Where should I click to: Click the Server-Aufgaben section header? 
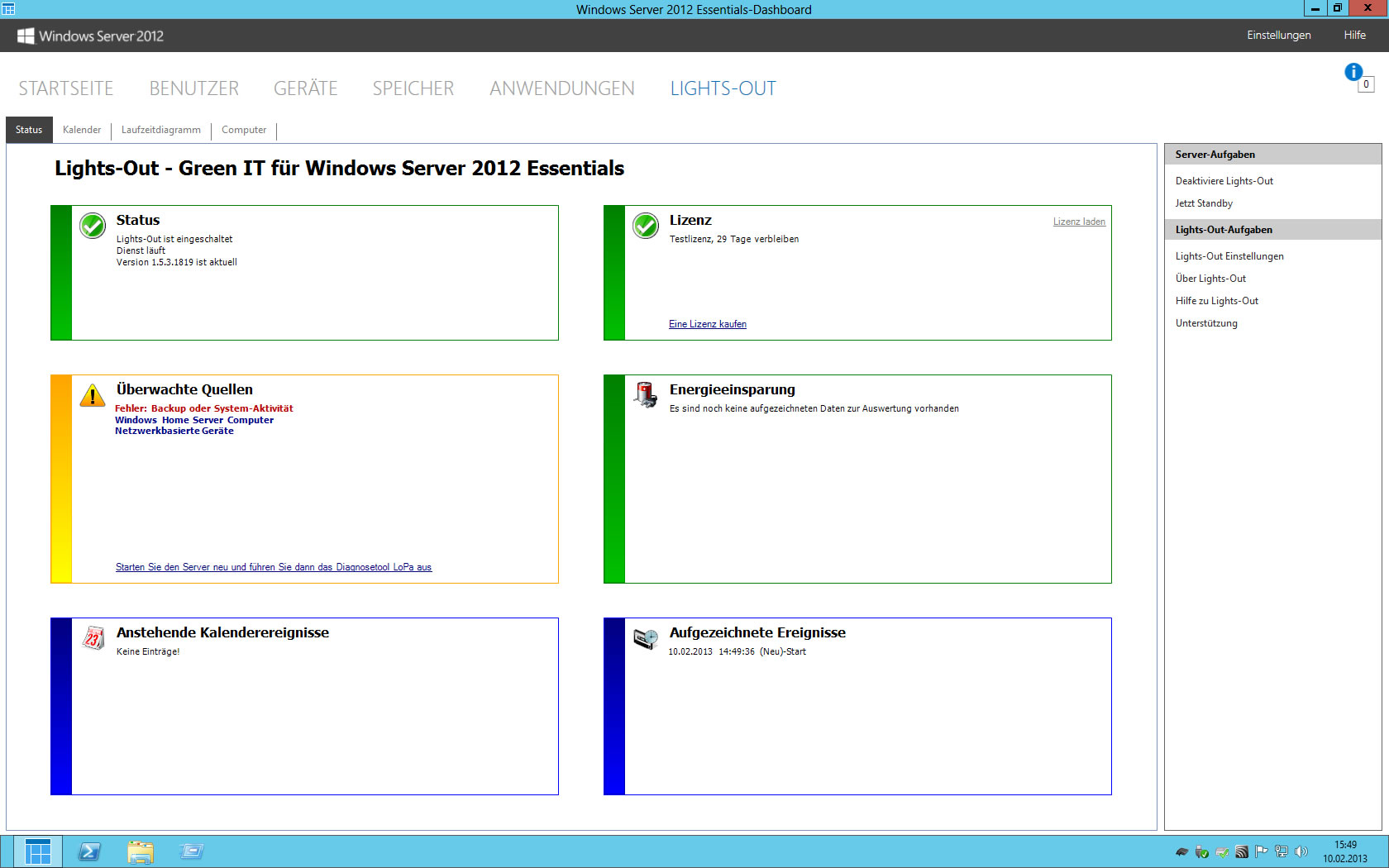pos(1273,155)
